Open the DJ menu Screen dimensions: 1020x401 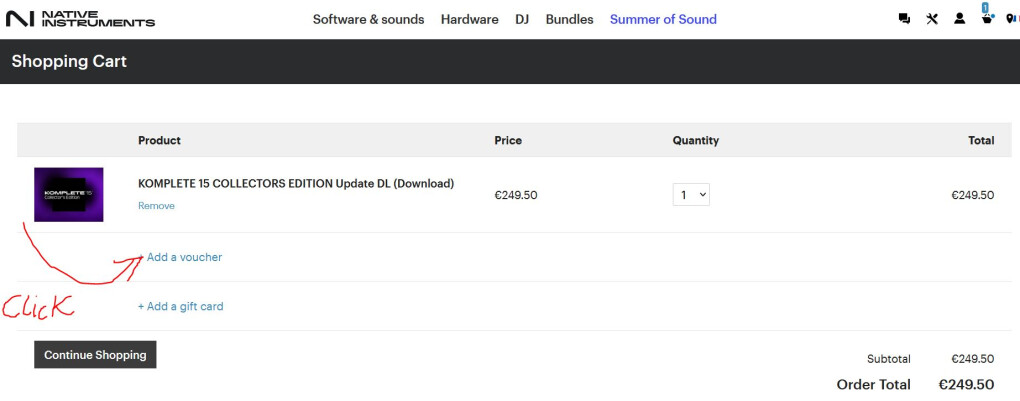pyautogui.click(x=522, y=20)
